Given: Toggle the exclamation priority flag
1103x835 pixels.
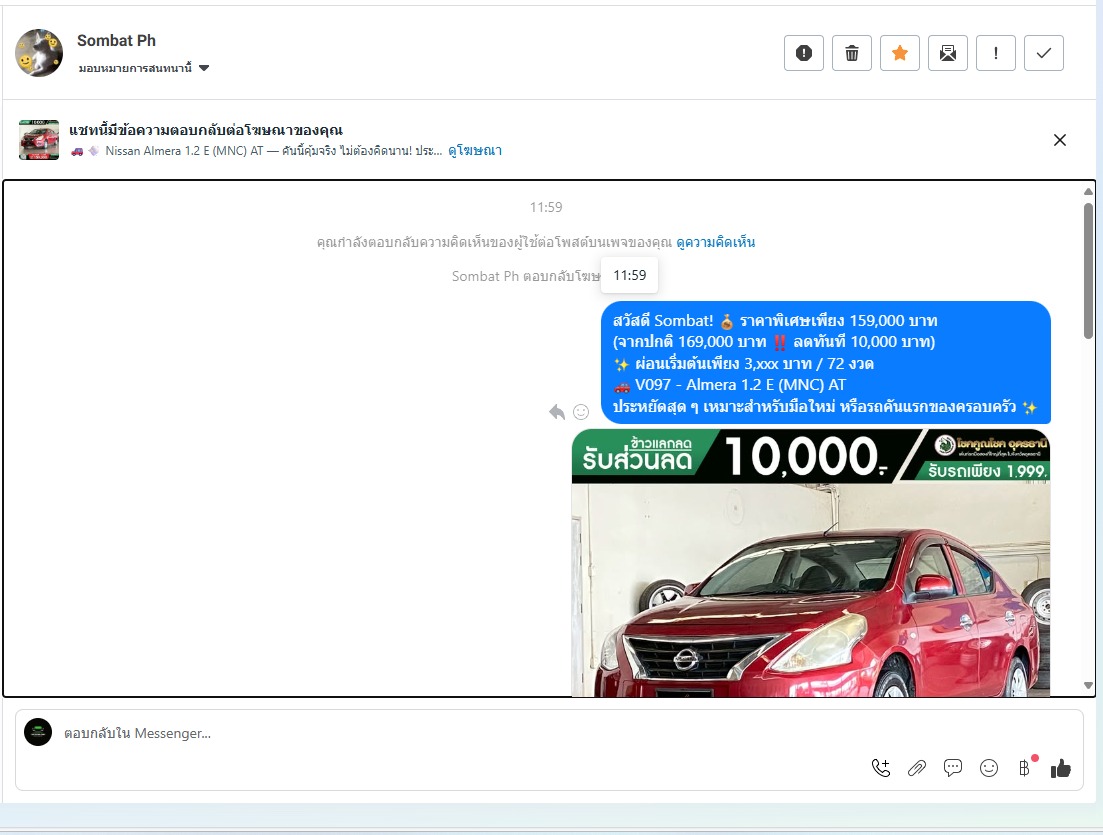Looking at the screenshot, I should (x=995, y=53).
